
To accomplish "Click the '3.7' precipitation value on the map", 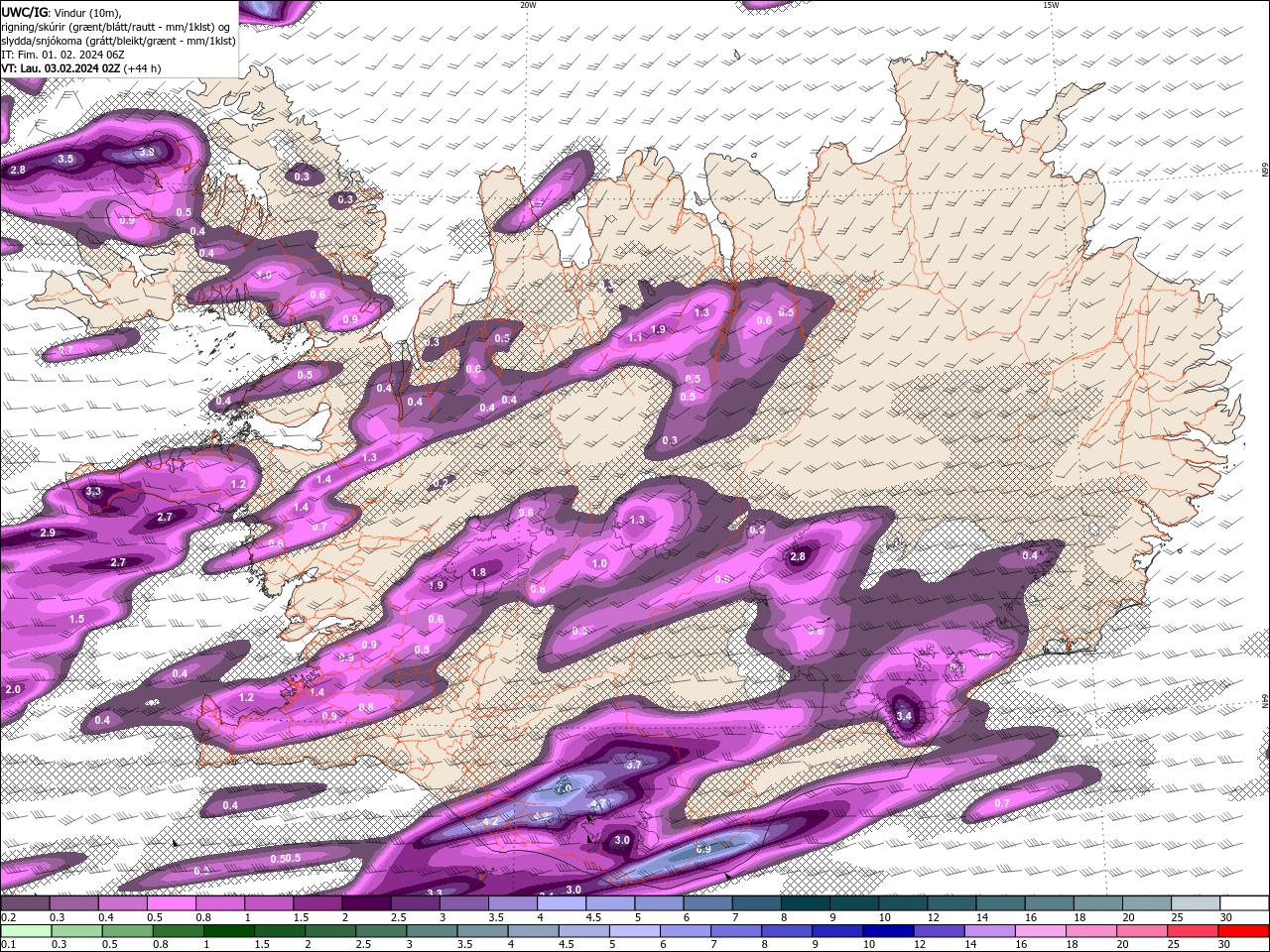I will [635, 765].
